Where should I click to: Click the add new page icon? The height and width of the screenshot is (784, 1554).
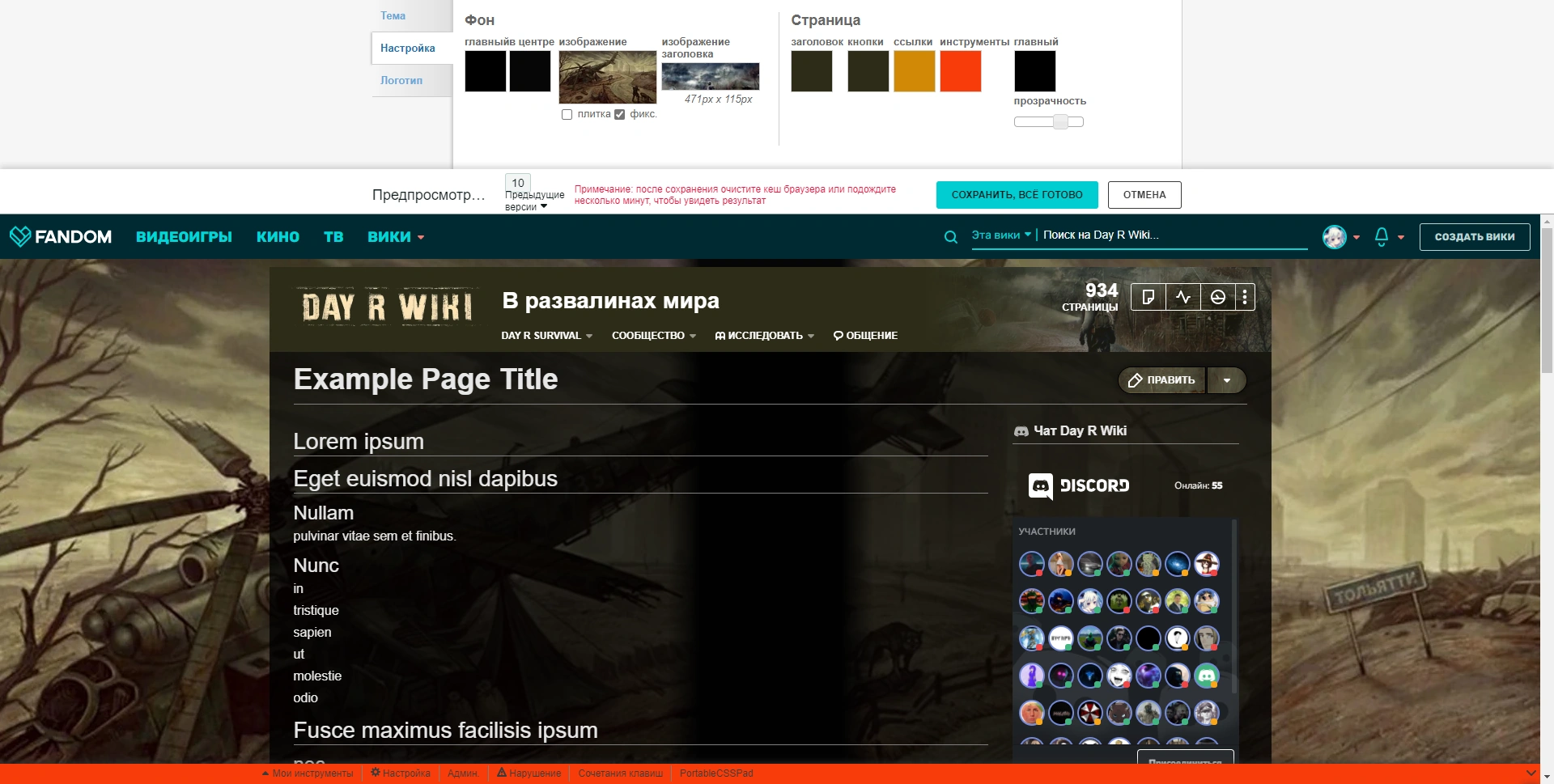1148,297
